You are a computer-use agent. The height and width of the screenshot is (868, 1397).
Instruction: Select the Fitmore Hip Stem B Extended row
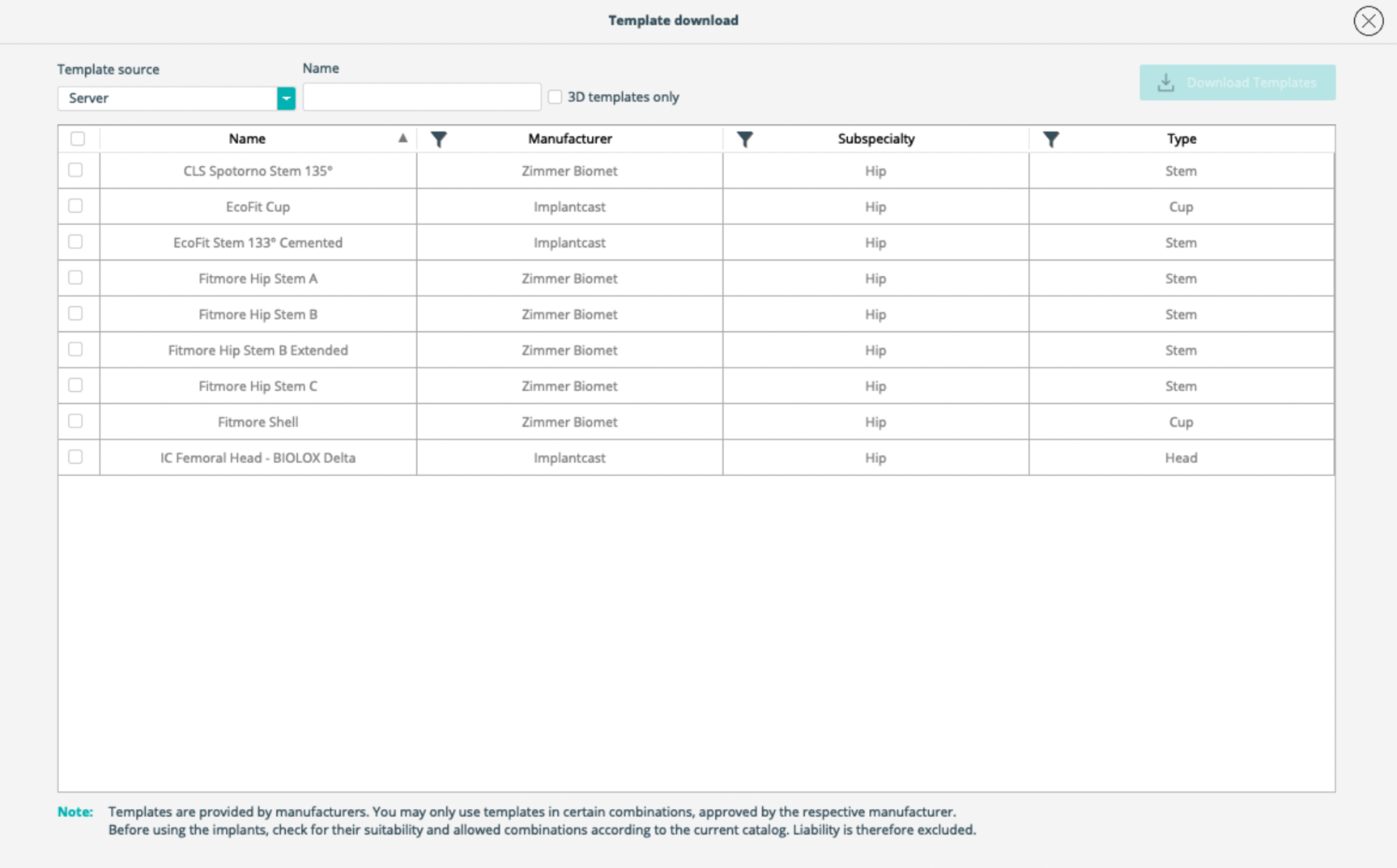coord(258,350)
